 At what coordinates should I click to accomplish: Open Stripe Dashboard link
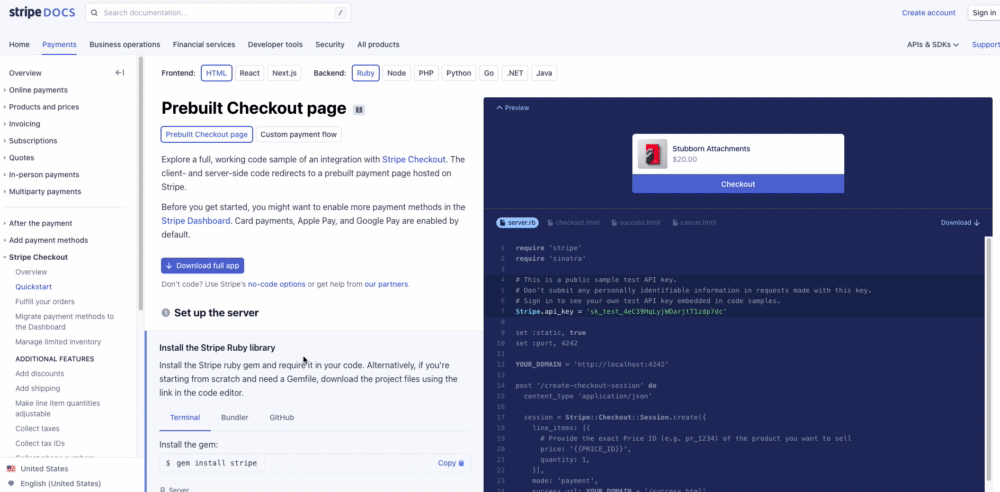pos(196,221)
